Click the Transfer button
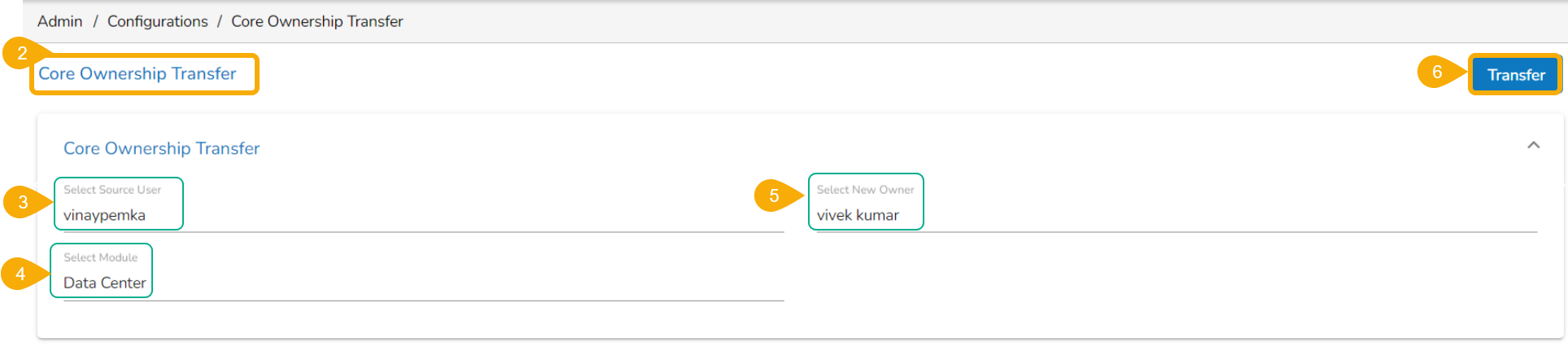 point(1515,75)
